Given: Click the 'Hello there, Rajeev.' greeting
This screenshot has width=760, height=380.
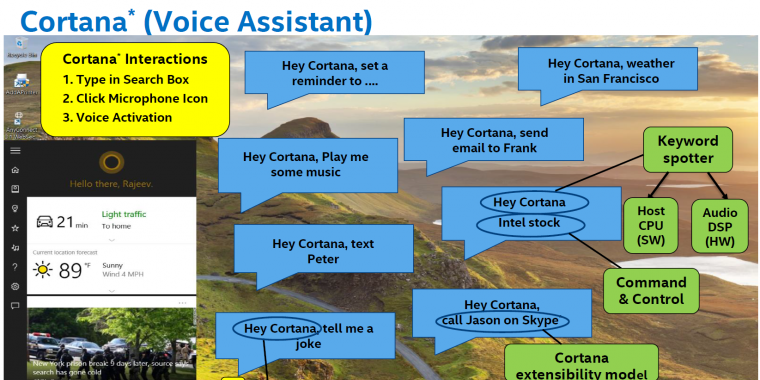Looking at the screenshot, I should [x=111, y=184].
